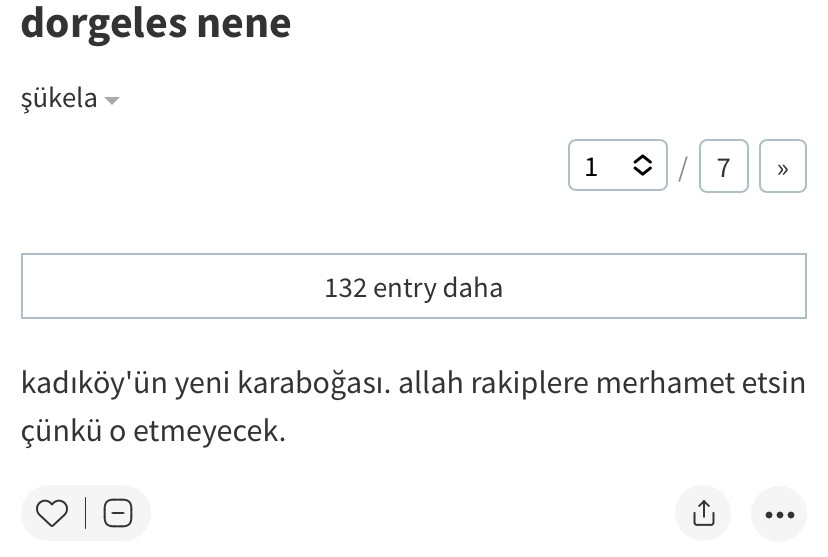This screenshot has height=557, width=828.
Task: Open the "dorgeles nene" topic title
Action: tap(156, 22)
